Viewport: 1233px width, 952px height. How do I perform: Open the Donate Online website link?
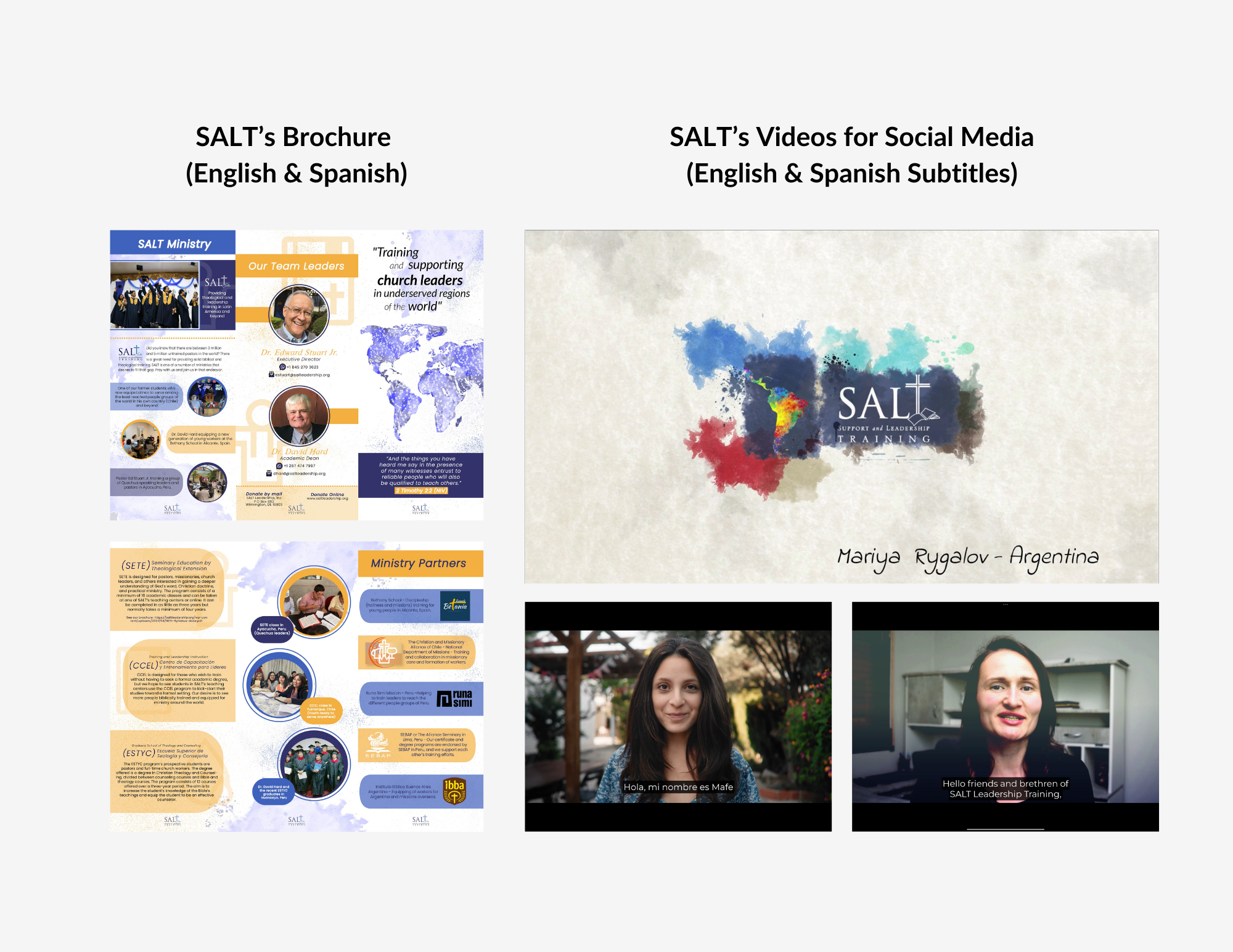pos(327,498)
